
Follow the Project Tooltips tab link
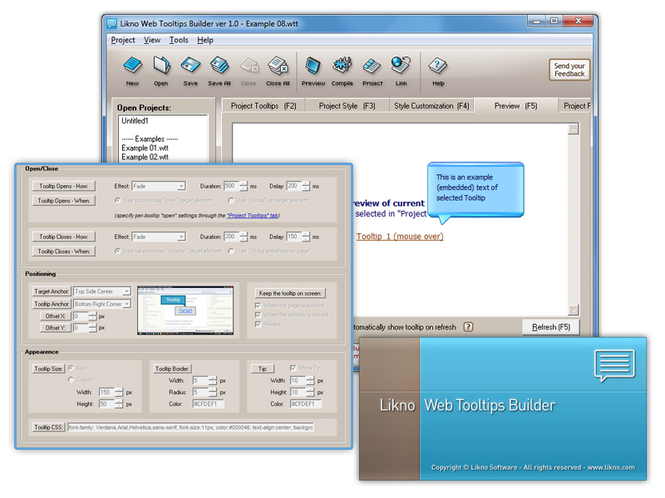point(253,215)
